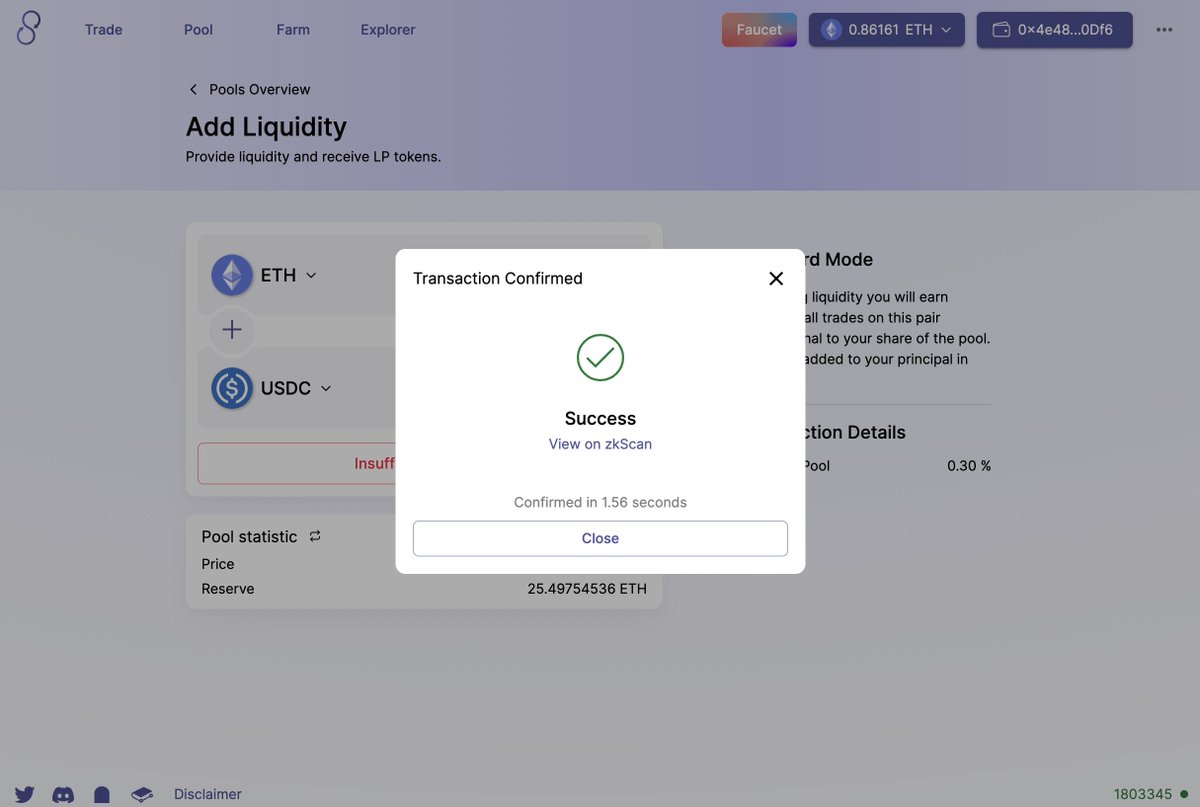Click the graduation cap icon in the footer
The image size is (1200, 807).
(x=142, y=795)
